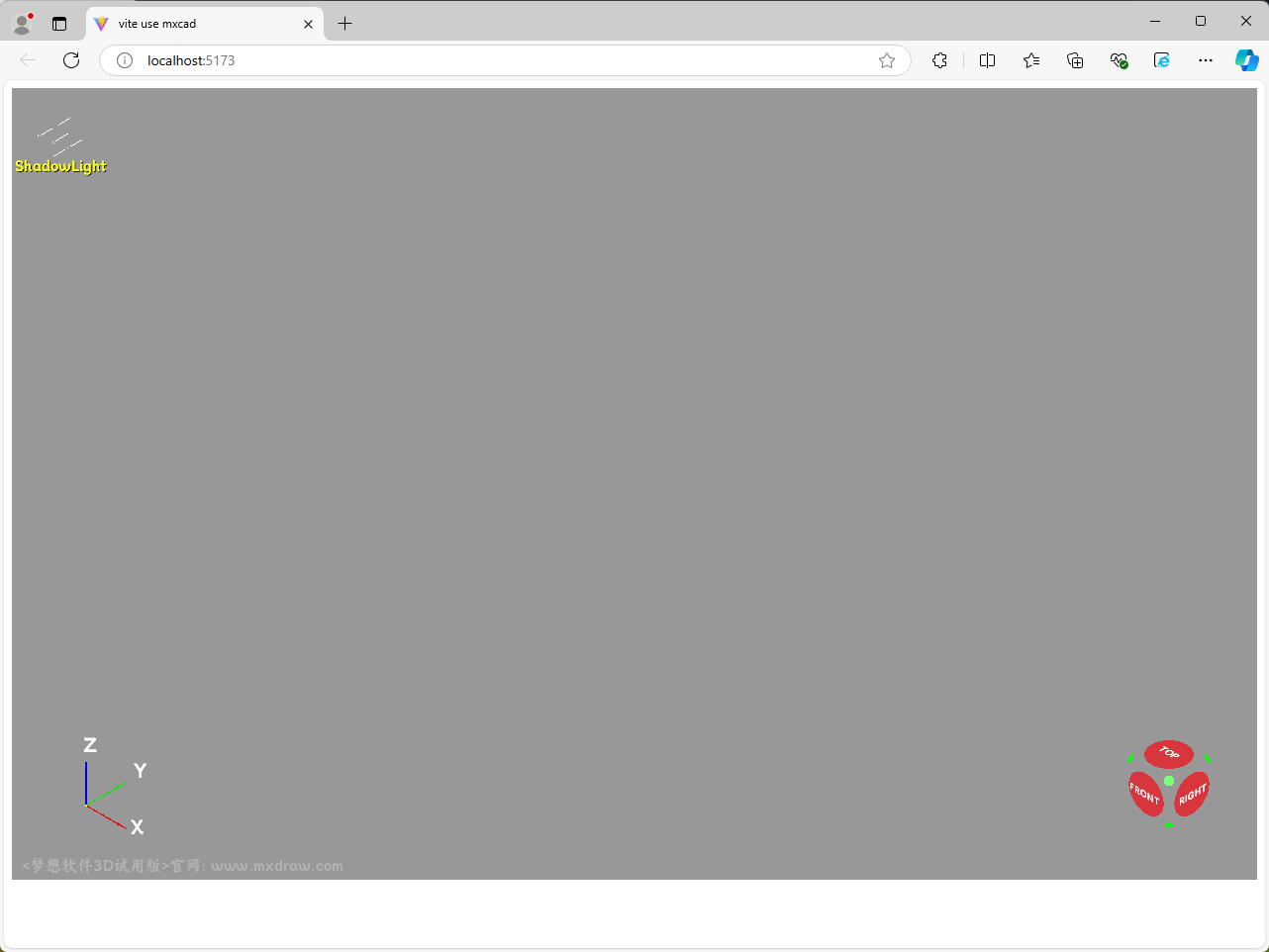Open the browser Extensions puzzle icon
The height and width of the screenshot is (952, 1269).
tap(939, 60)
